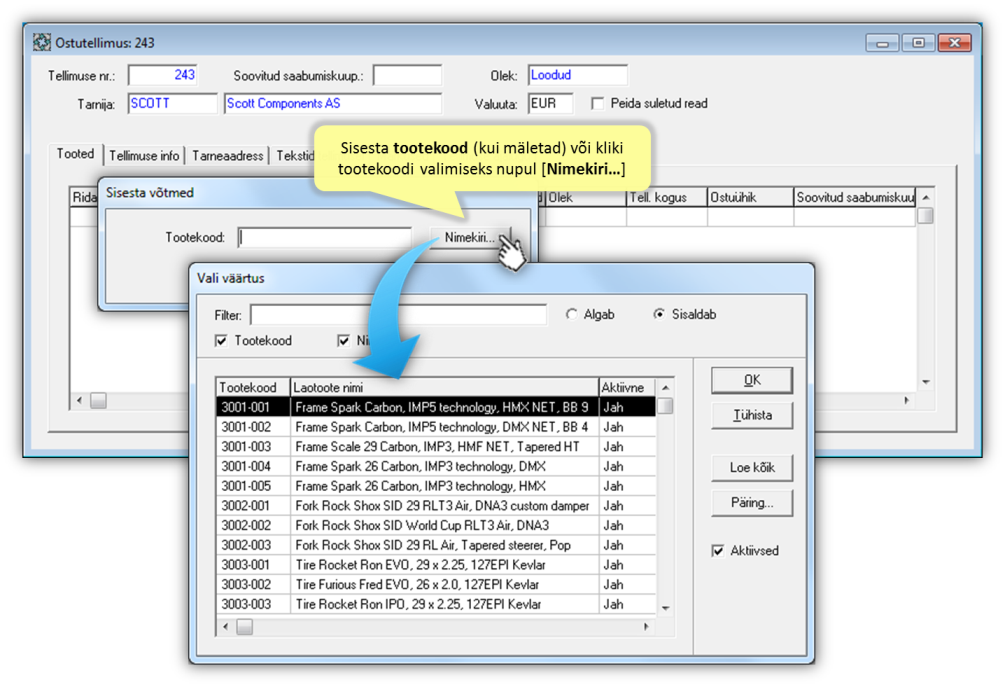Open the Tarneaadress tab

point(228,156)
